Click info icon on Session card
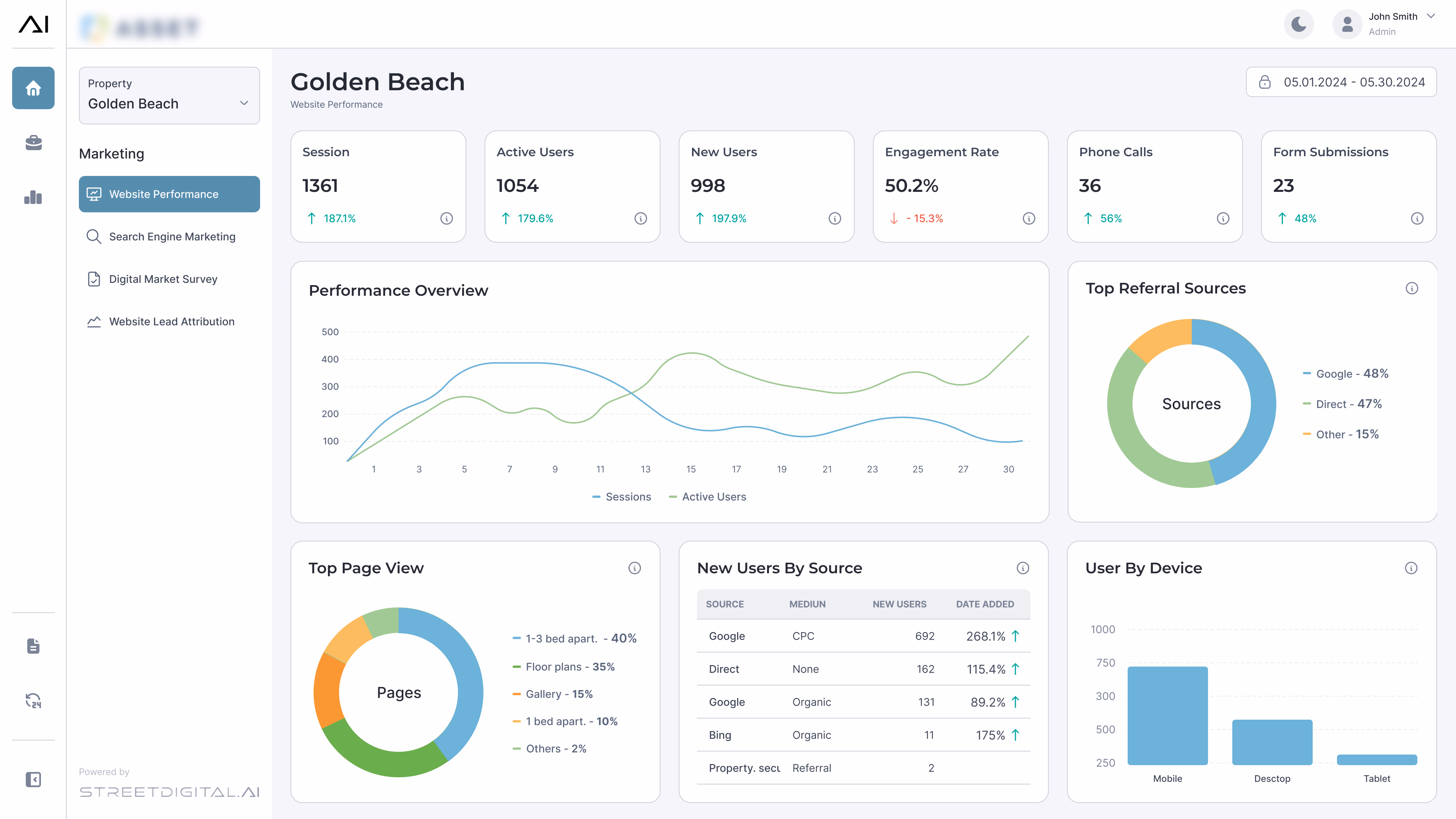This screenshot has width=1456, height=819. [x=447, y=218]
